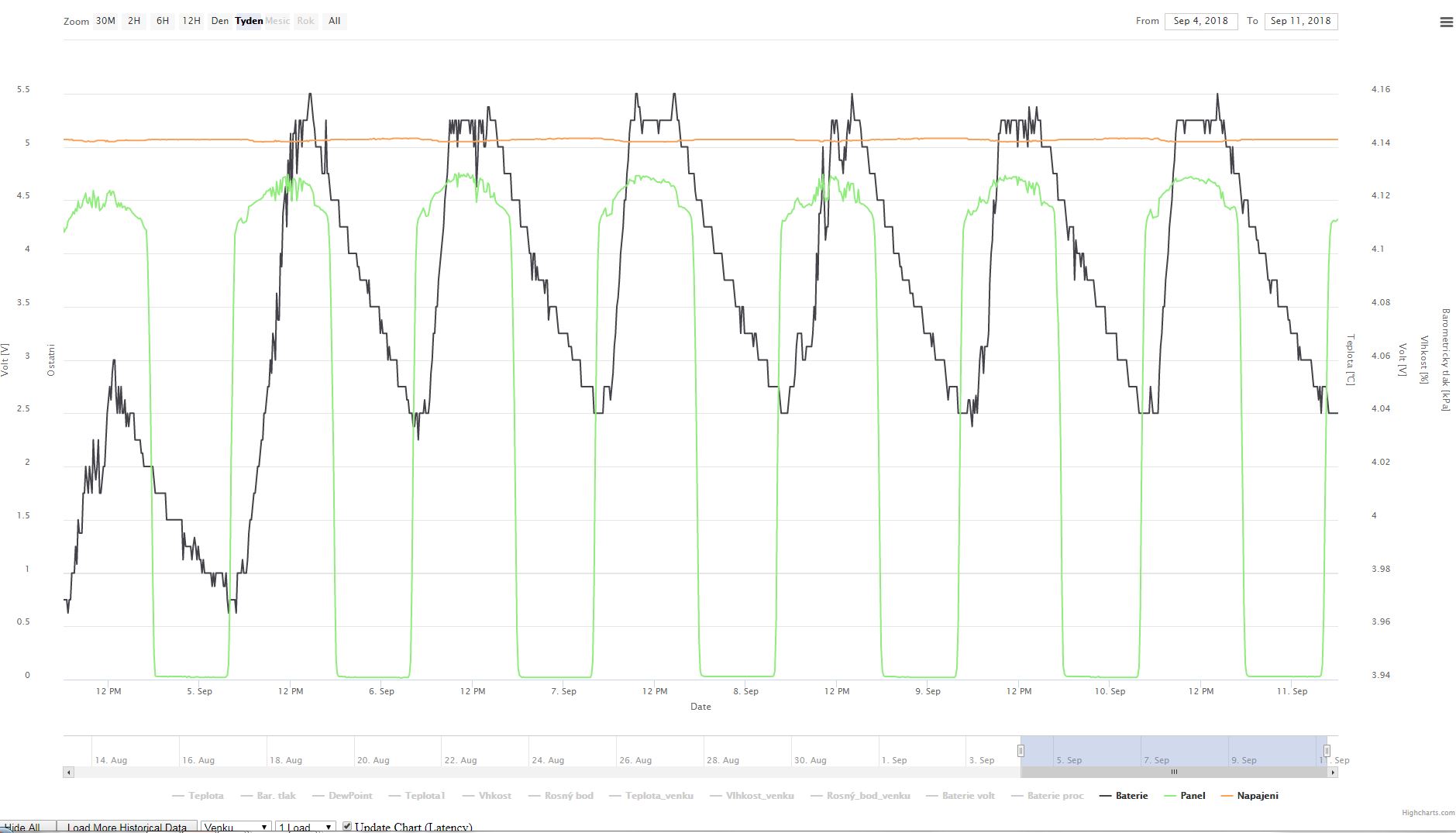Click the navigator right scroll arrow
1456x833 pixels.
point(1333,772)
